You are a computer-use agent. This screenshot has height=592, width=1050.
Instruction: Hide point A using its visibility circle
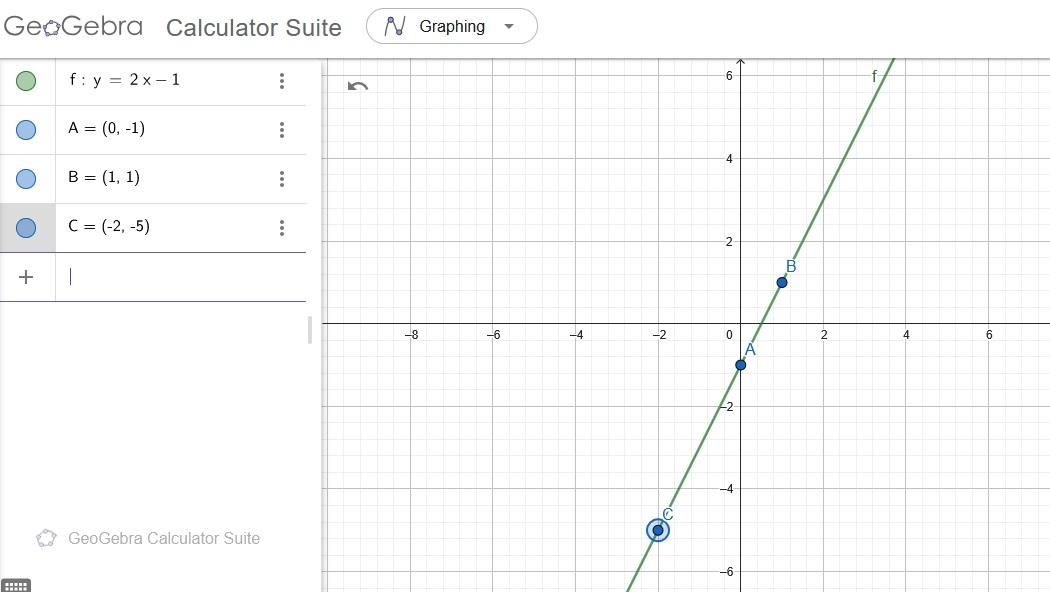point(26,129)
